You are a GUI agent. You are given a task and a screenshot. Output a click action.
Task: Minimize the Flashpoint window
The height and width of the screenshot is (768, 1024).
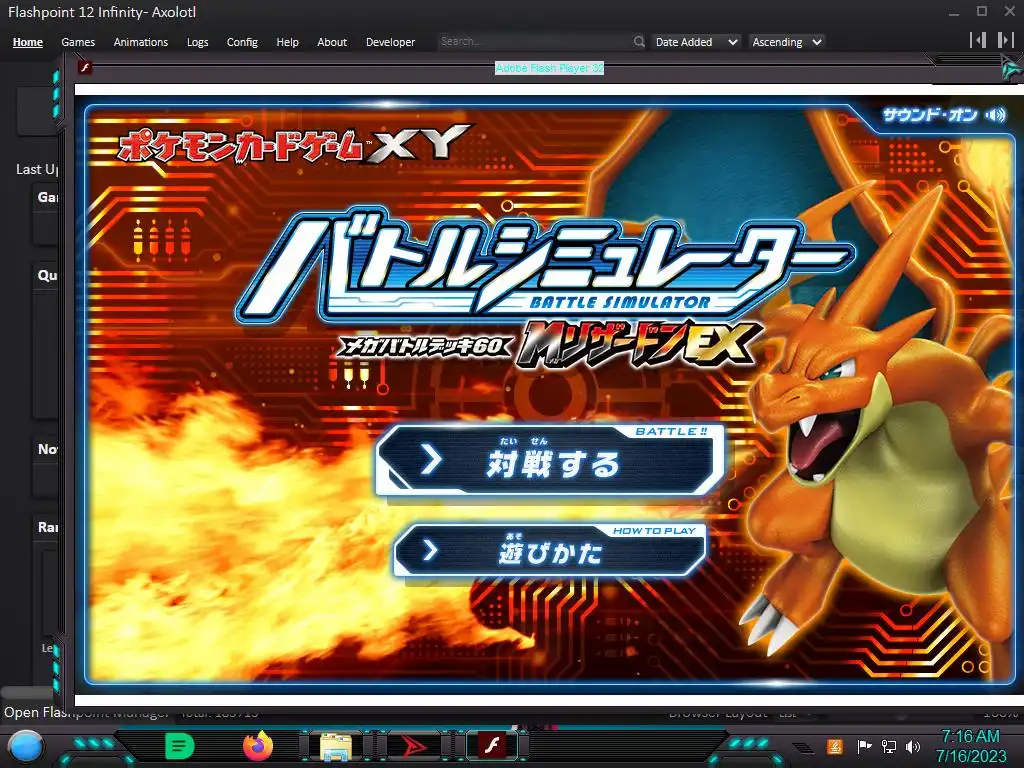(954, 12)
